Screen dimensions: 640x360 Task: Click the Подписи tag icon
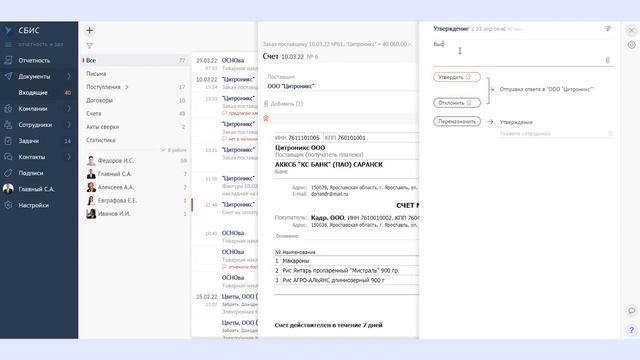click(x=8, y=173)
